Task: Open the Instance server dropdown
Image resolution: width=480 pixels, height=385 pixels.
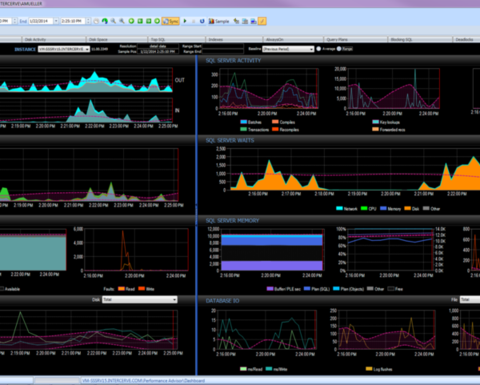Action: pos(64,49)
